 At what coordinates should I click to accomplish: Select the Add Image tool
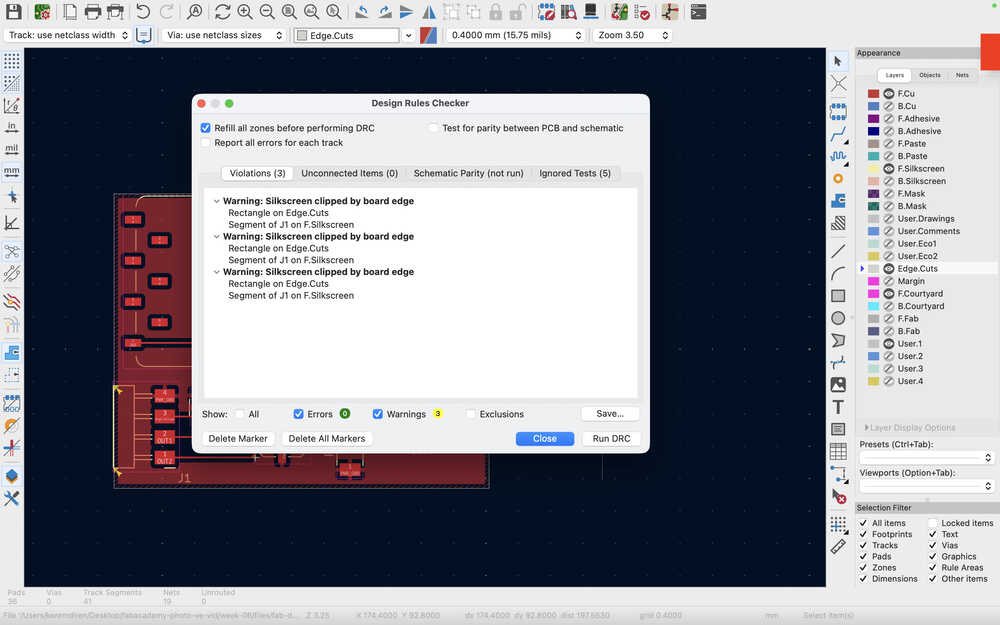tap(838, 385)
